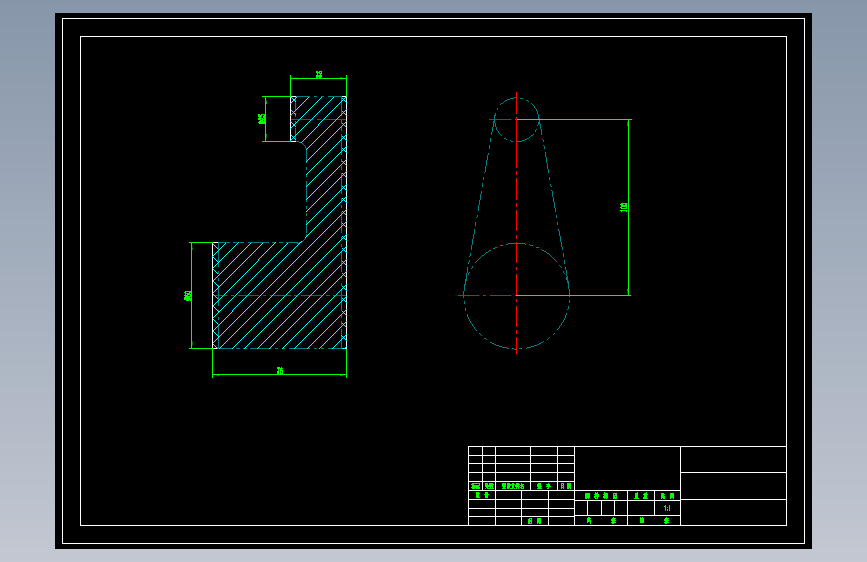
Task: Select the Φ60 large boss diameter dimension
Action: pos(188,295)
